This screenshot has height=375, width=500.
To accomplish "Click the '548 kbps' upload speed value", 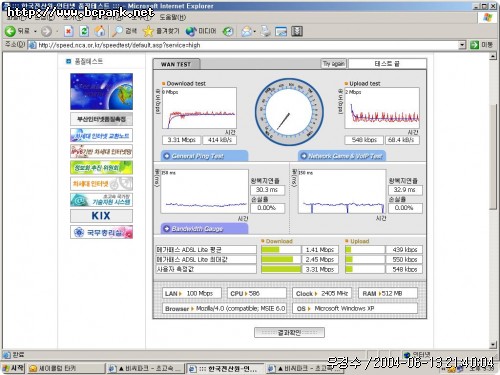I will coord(364,140).
